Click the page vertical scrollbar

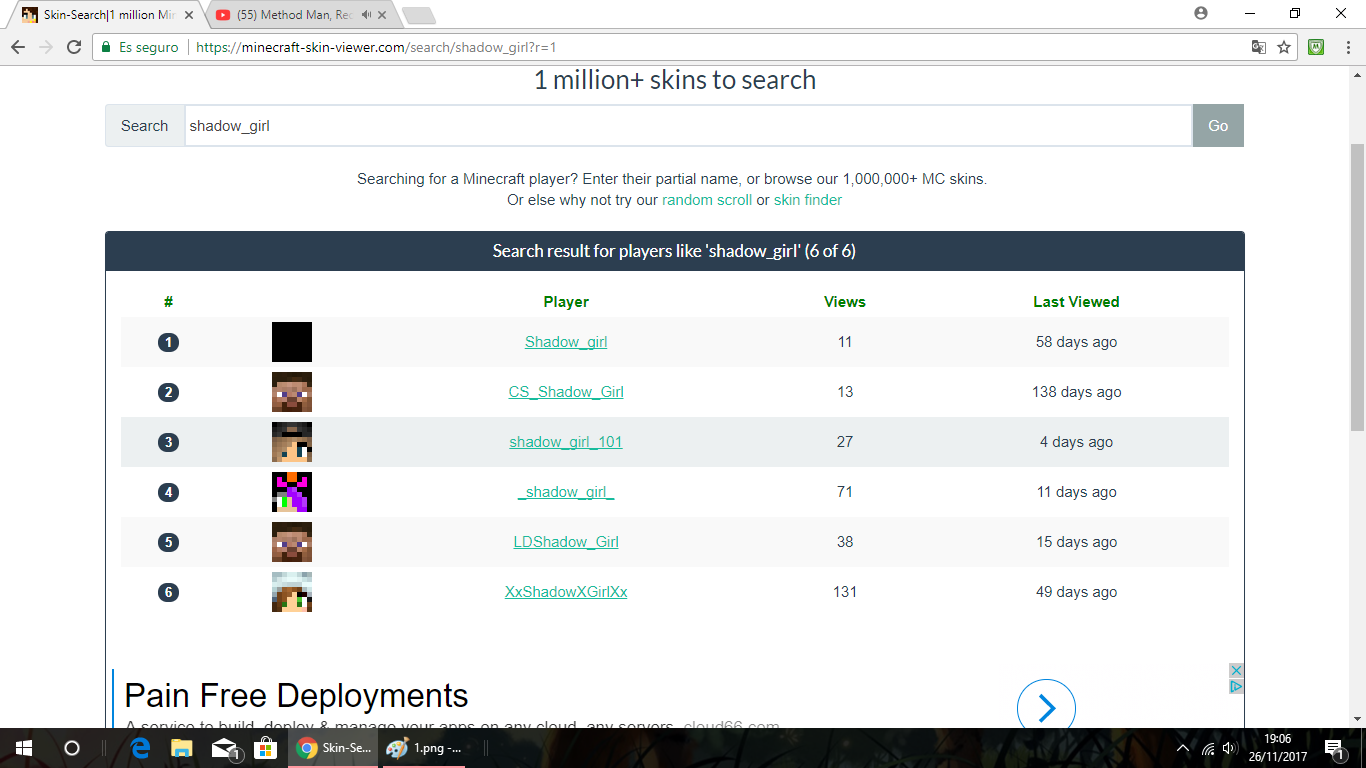1357,290
